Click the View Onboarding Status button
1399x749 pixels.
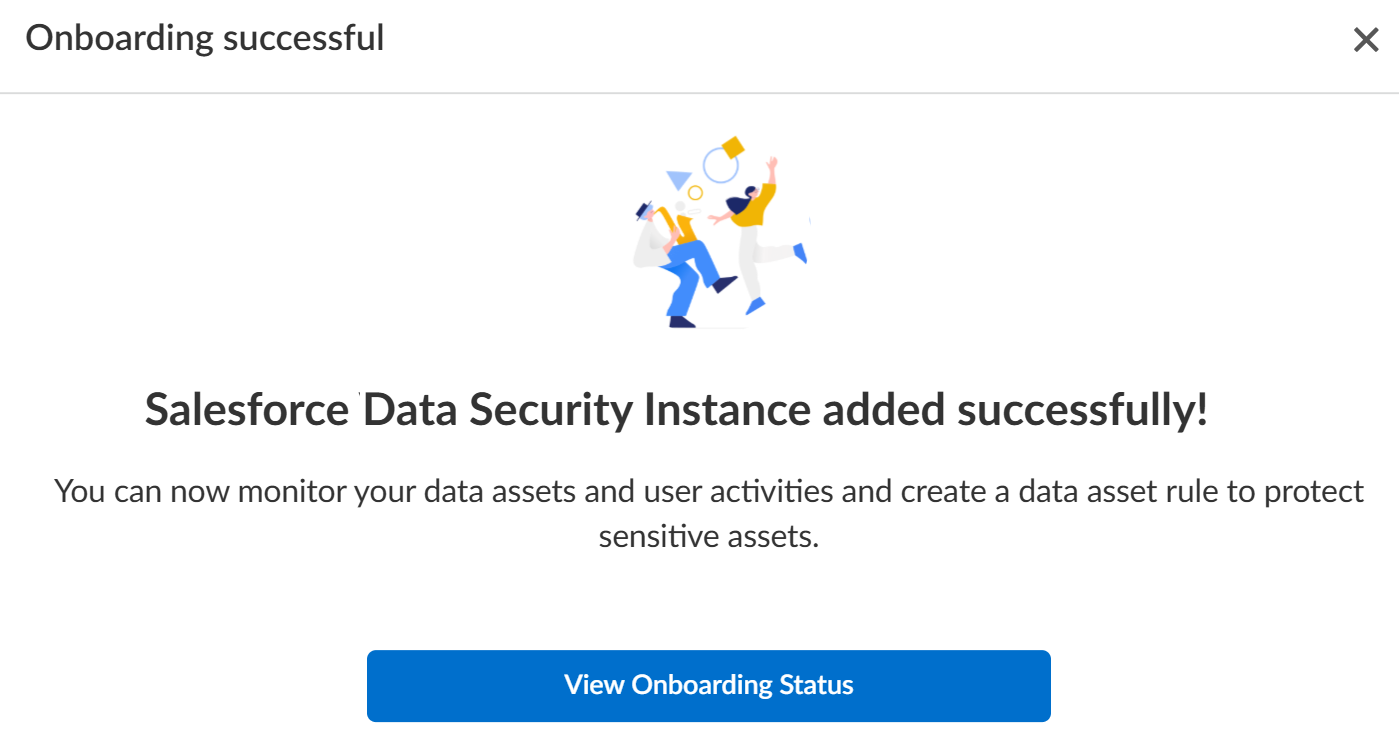click(x=708, y=686)
